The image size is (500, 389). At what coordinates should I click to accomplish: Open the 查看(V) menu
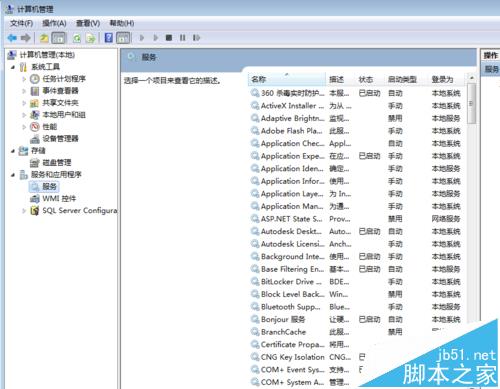[x=88, y=23]
